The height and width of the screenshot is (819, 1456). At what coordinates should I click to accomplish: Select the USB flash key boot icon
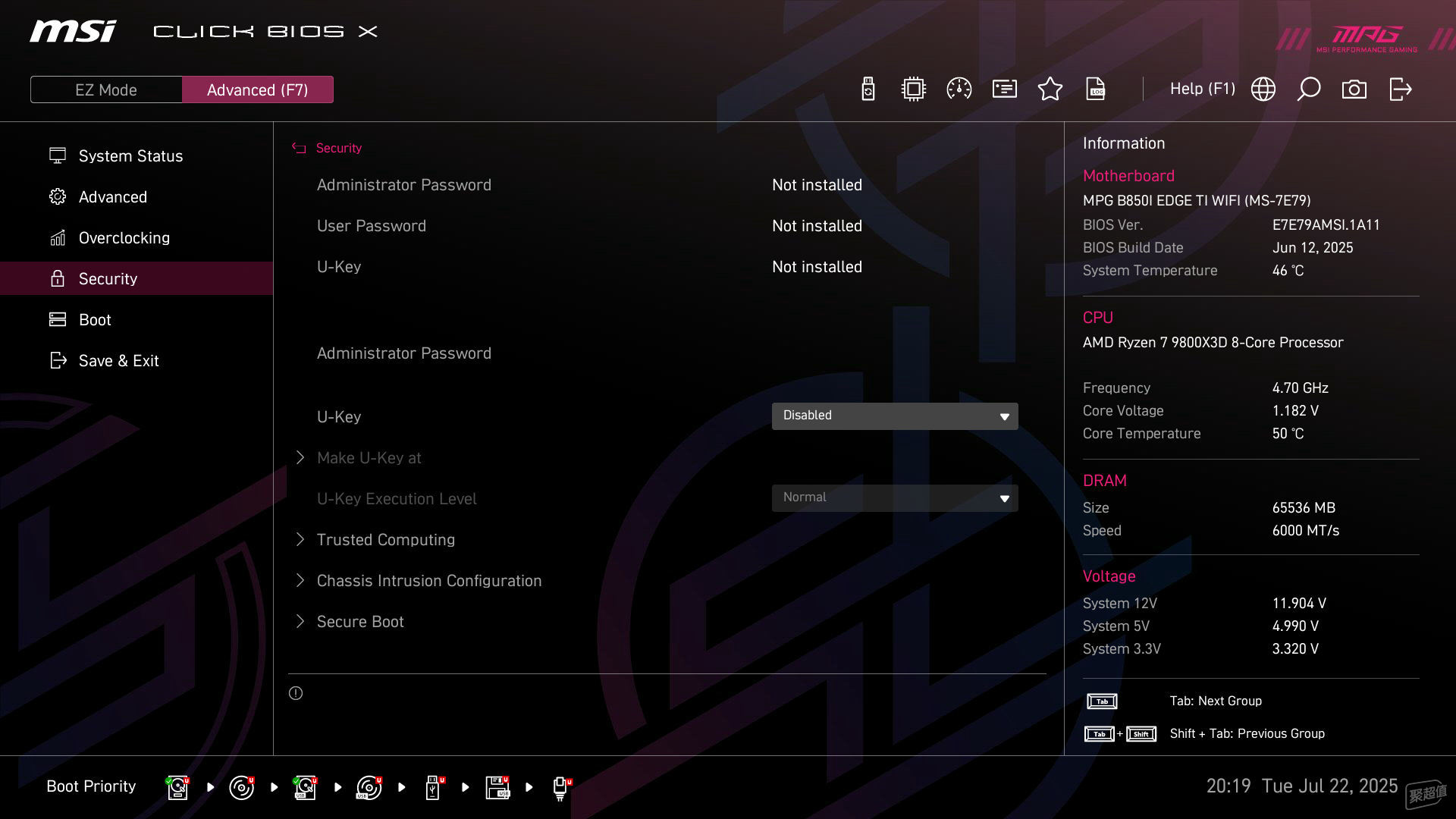tap(434, 787)
